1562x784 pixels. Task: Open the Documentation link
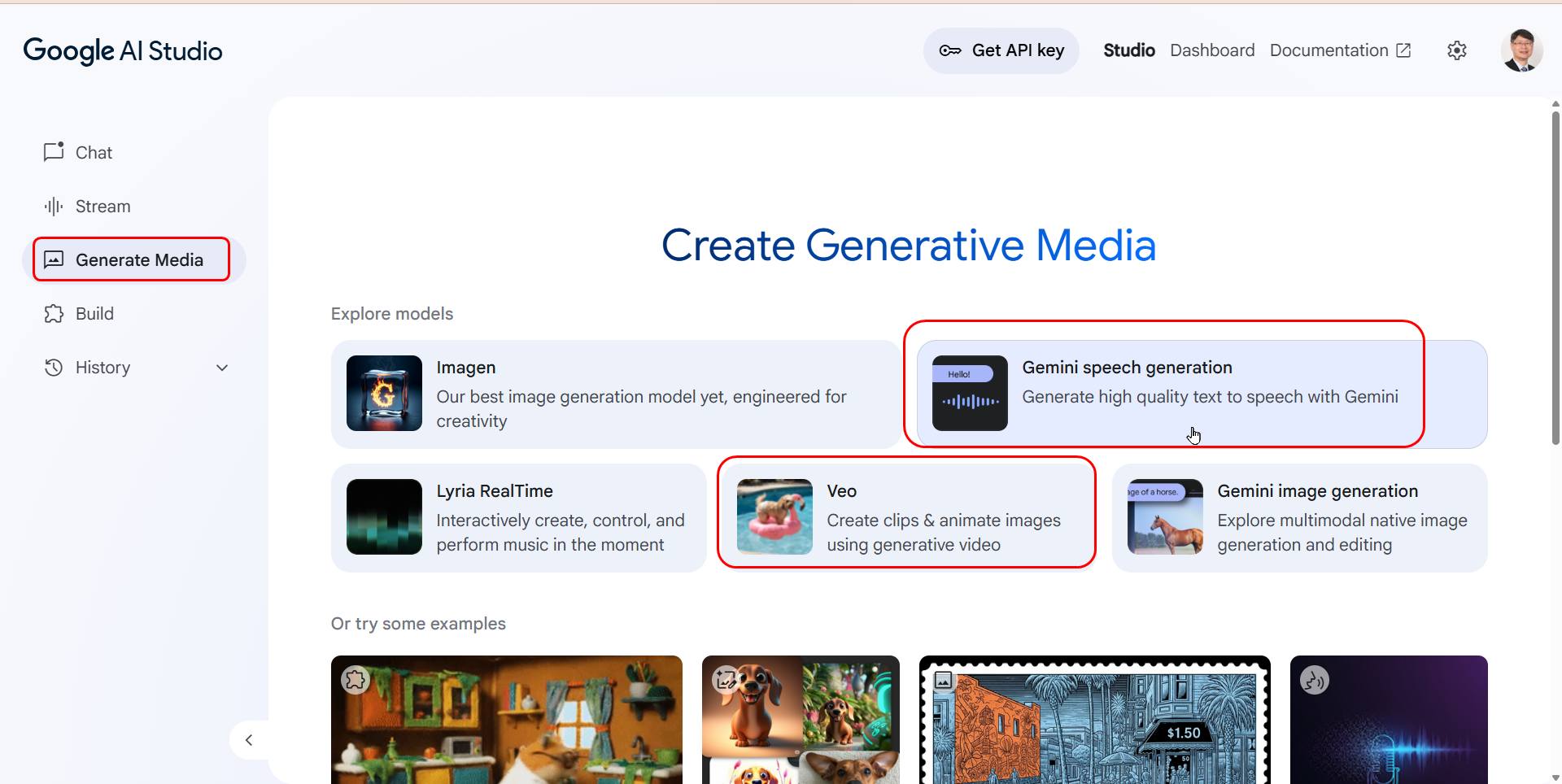pos(1340,50)
